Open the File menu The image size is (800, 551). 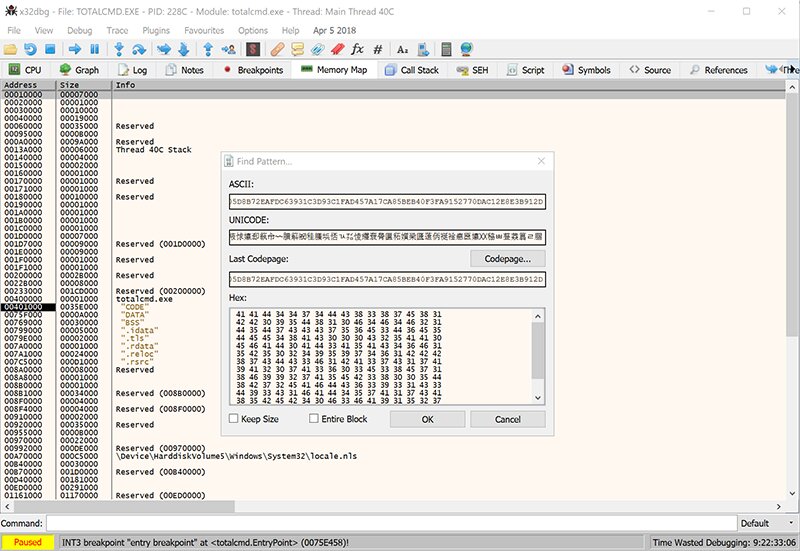point(14,31)
